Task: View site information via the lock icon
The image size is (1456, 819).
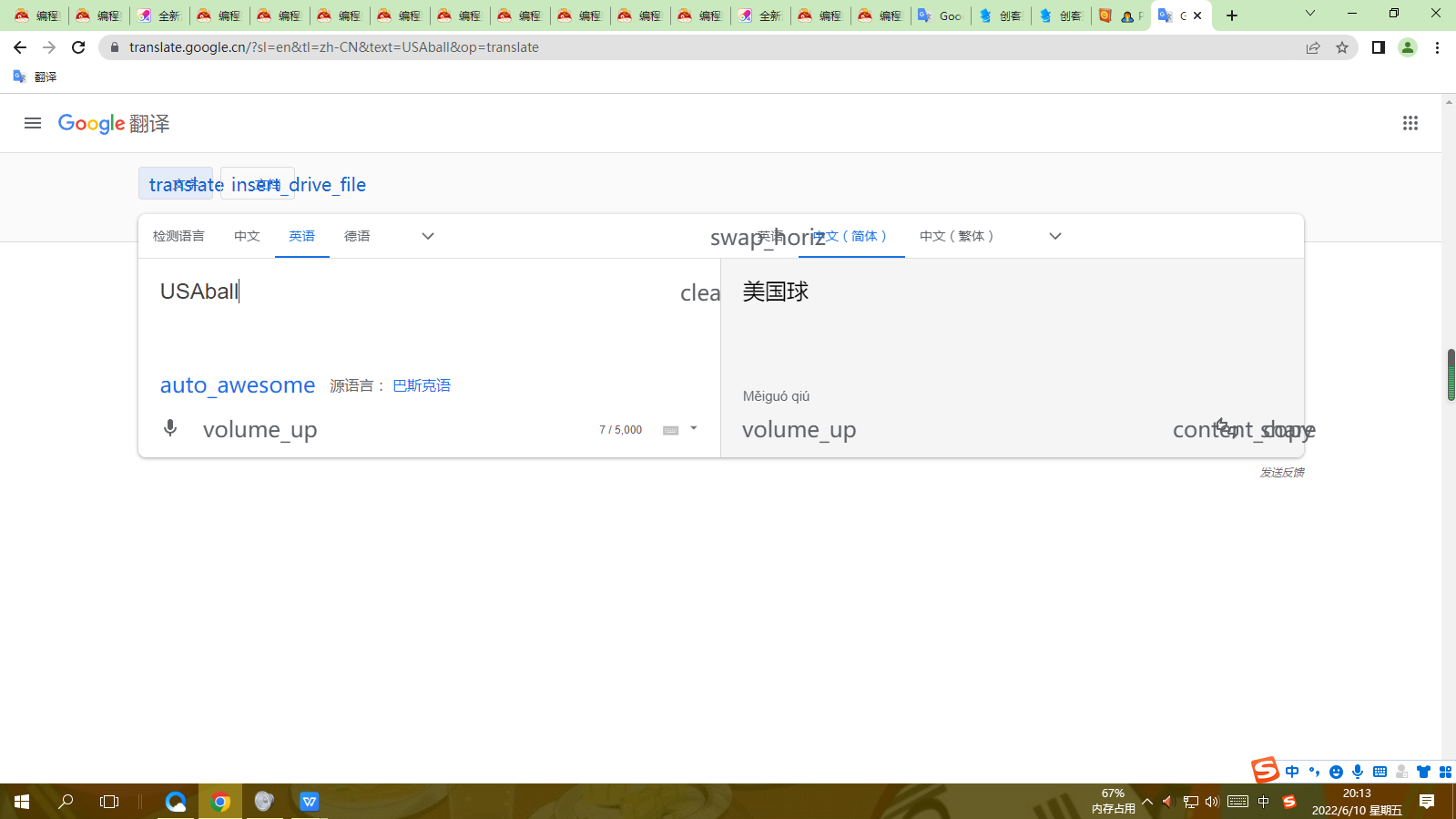Action: (115, 47)
